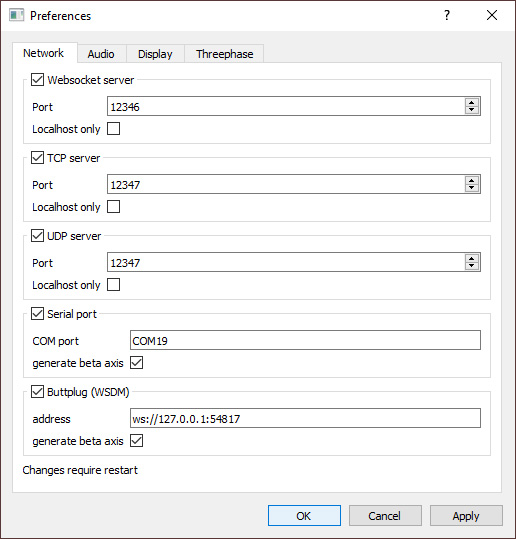The image size is (516, 539).
Task: Disable the Serial port checkbox
Action: pos(37,314)
